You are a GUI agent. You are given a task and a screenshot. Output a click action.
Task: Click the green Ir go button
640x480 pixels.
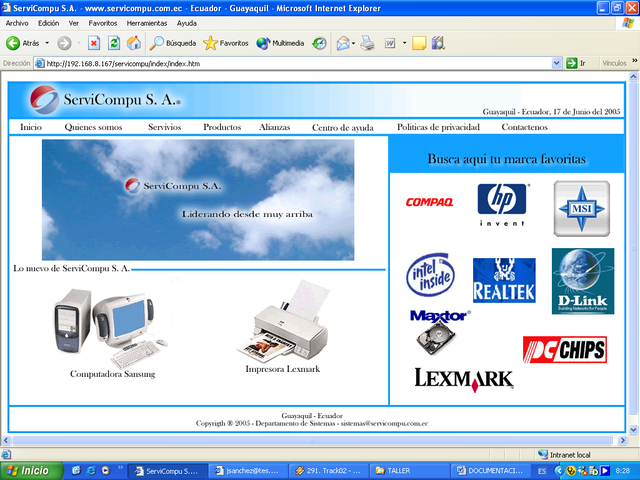pyautogui.click(x=576, y=63)
